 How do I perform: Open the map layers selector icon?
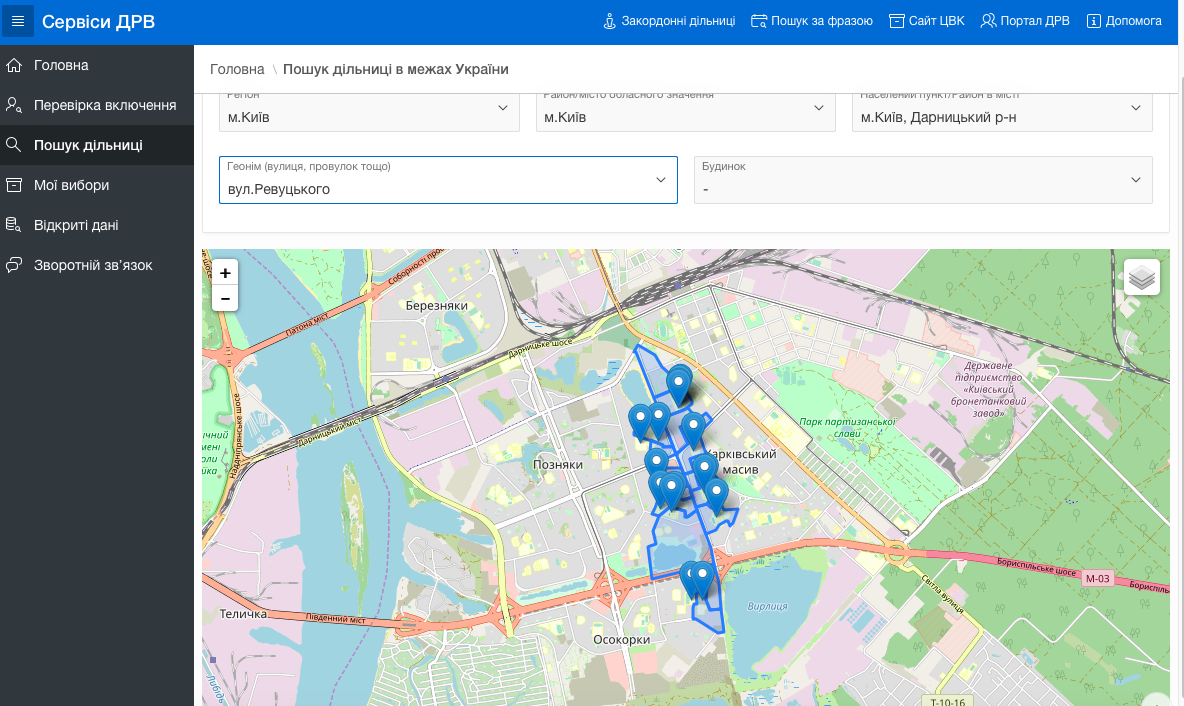1141,277
